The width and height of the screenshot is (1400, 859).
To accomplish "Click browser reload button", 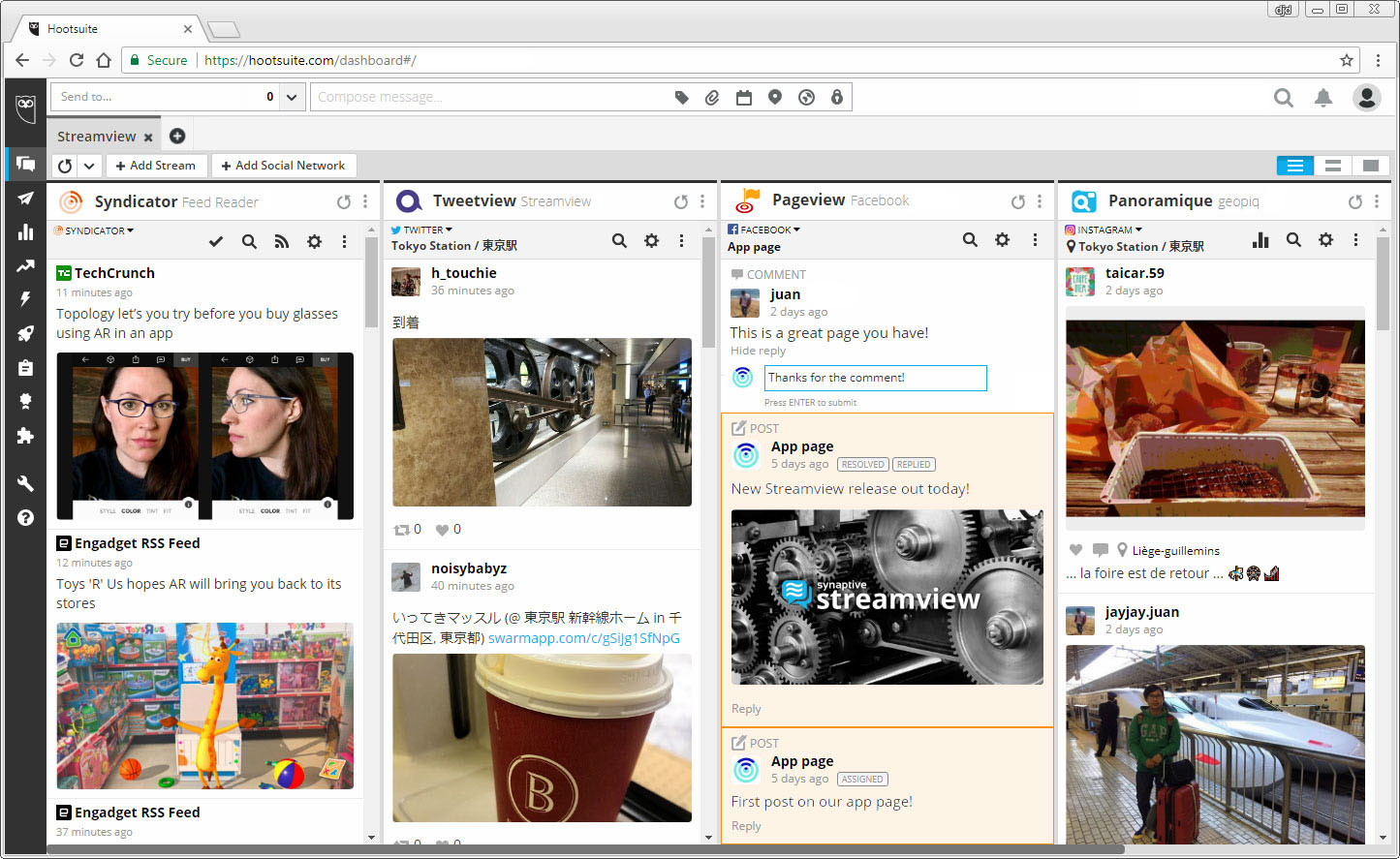I will click(x=77, y=60).
